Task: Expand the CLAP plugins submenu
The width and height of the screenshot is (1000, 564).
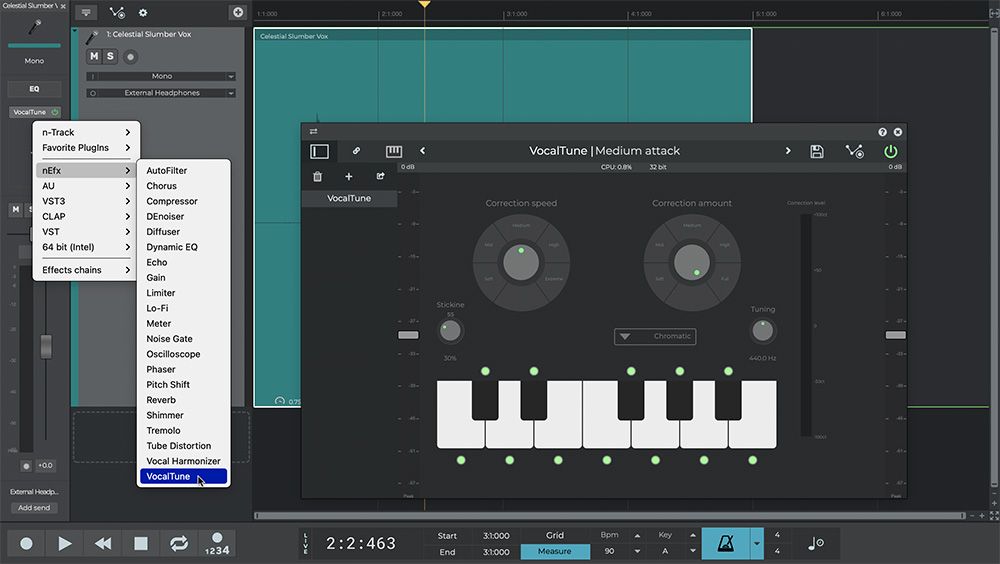Action: click(86, 216)
